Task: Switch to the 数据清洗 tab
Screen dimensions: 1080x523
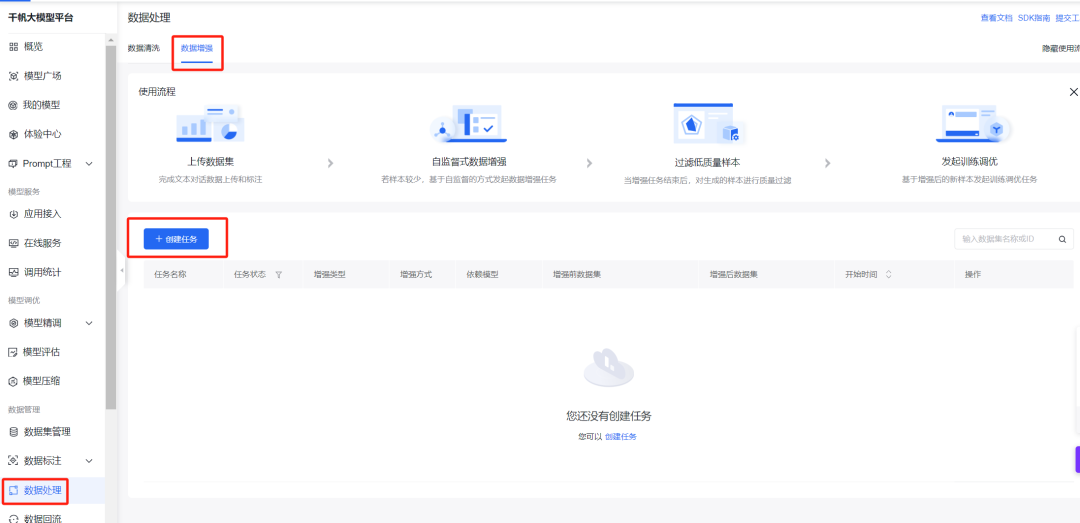Action: click(x=143, y=48)
